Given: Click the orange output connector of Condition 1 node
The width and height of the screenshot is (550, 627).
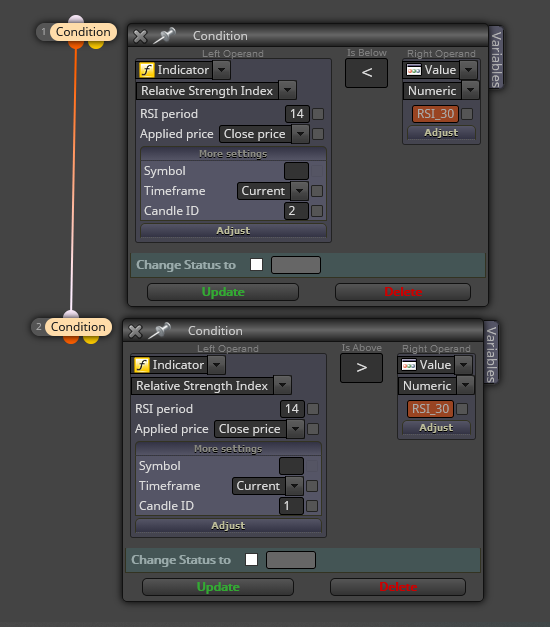Looking at the screenshot, I should click(x=76, y=45).
